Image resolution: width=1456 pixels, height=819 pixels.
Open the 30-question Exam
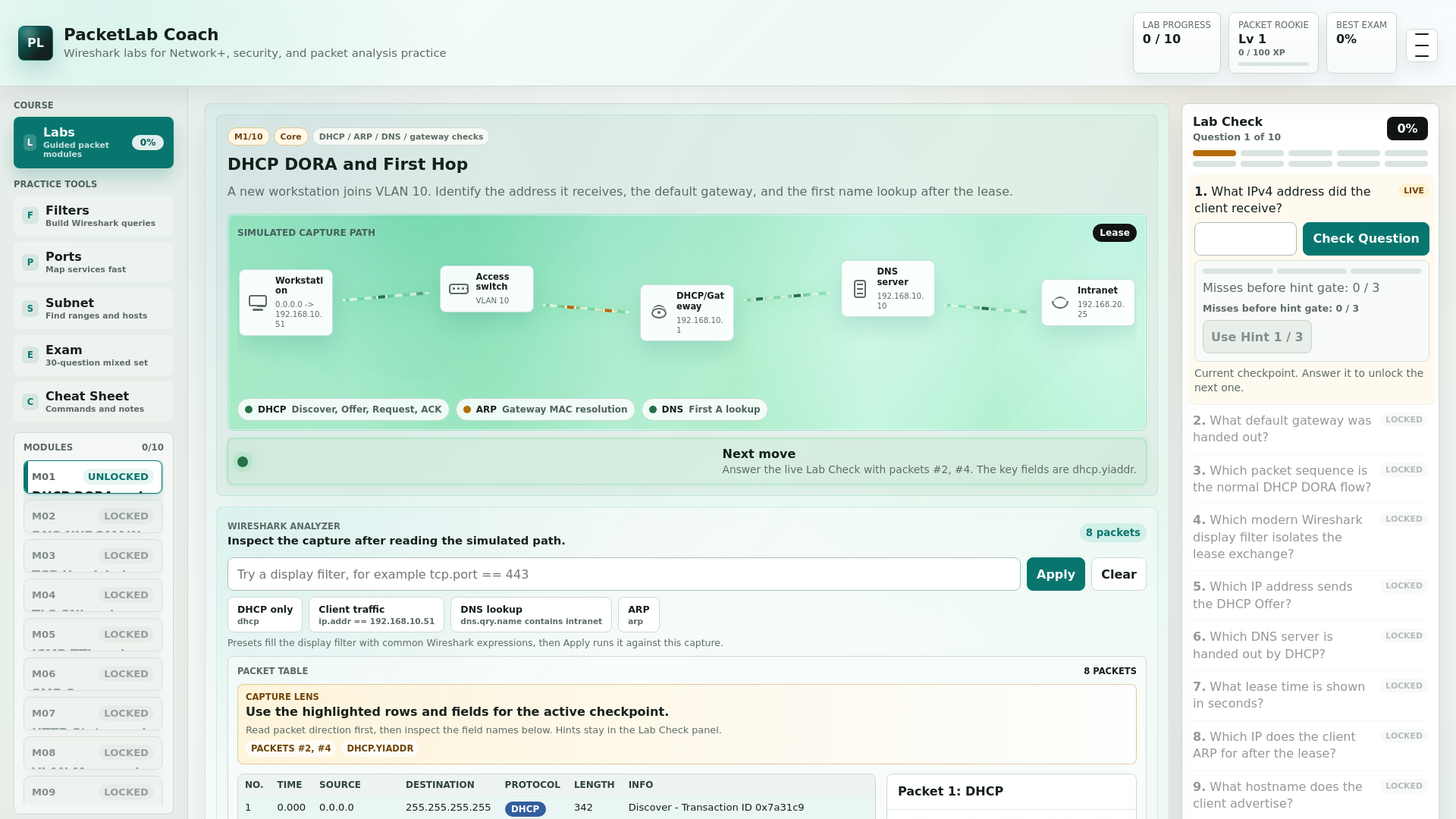pyautogui.click(x=93, y=356)
